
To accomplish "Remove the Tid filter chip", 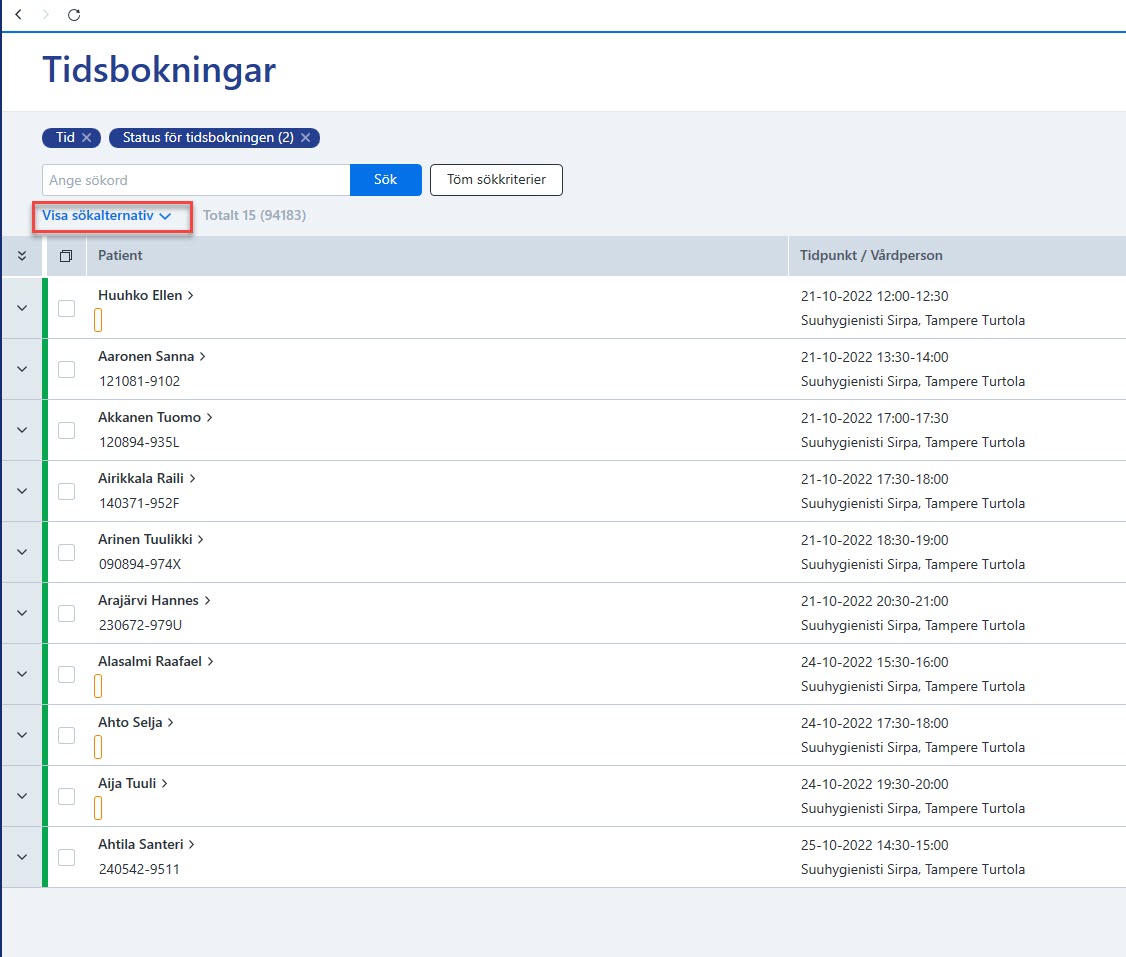I will [x=87, y=137].
